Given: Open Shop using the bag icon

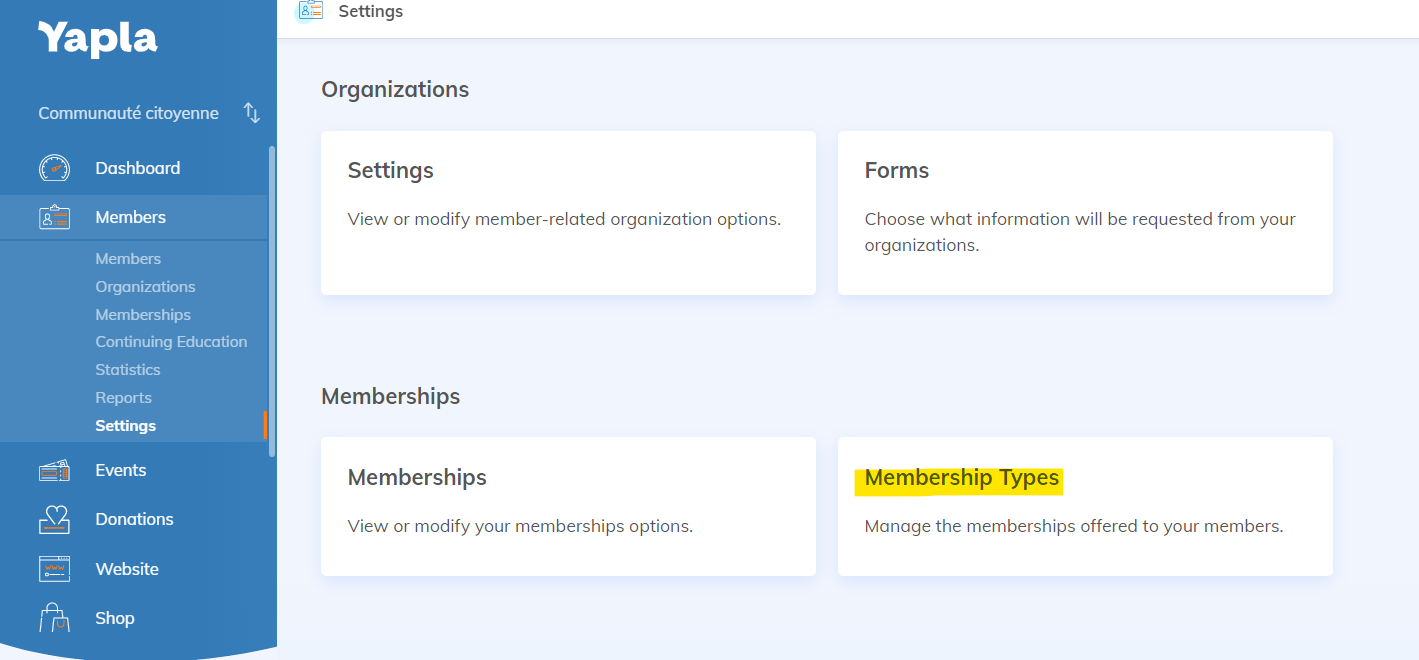Looking at the screenshot, I should tap(53, 617).
